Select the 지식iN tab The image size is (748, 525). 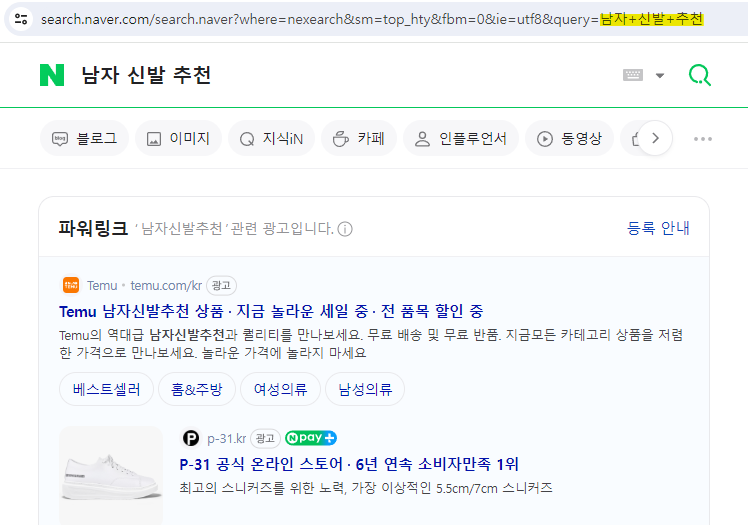pyautogui.click(x=271, y=139)
